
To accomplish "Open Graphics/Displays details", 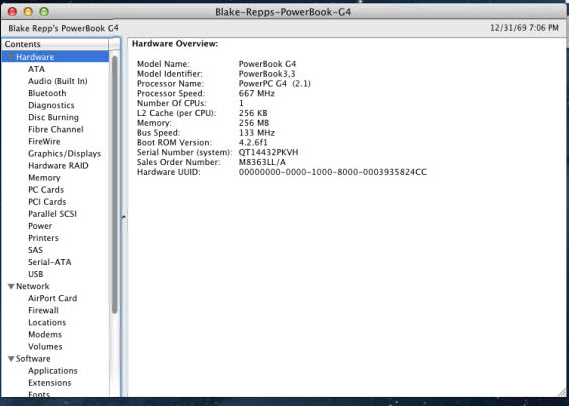I will point(64,153).
